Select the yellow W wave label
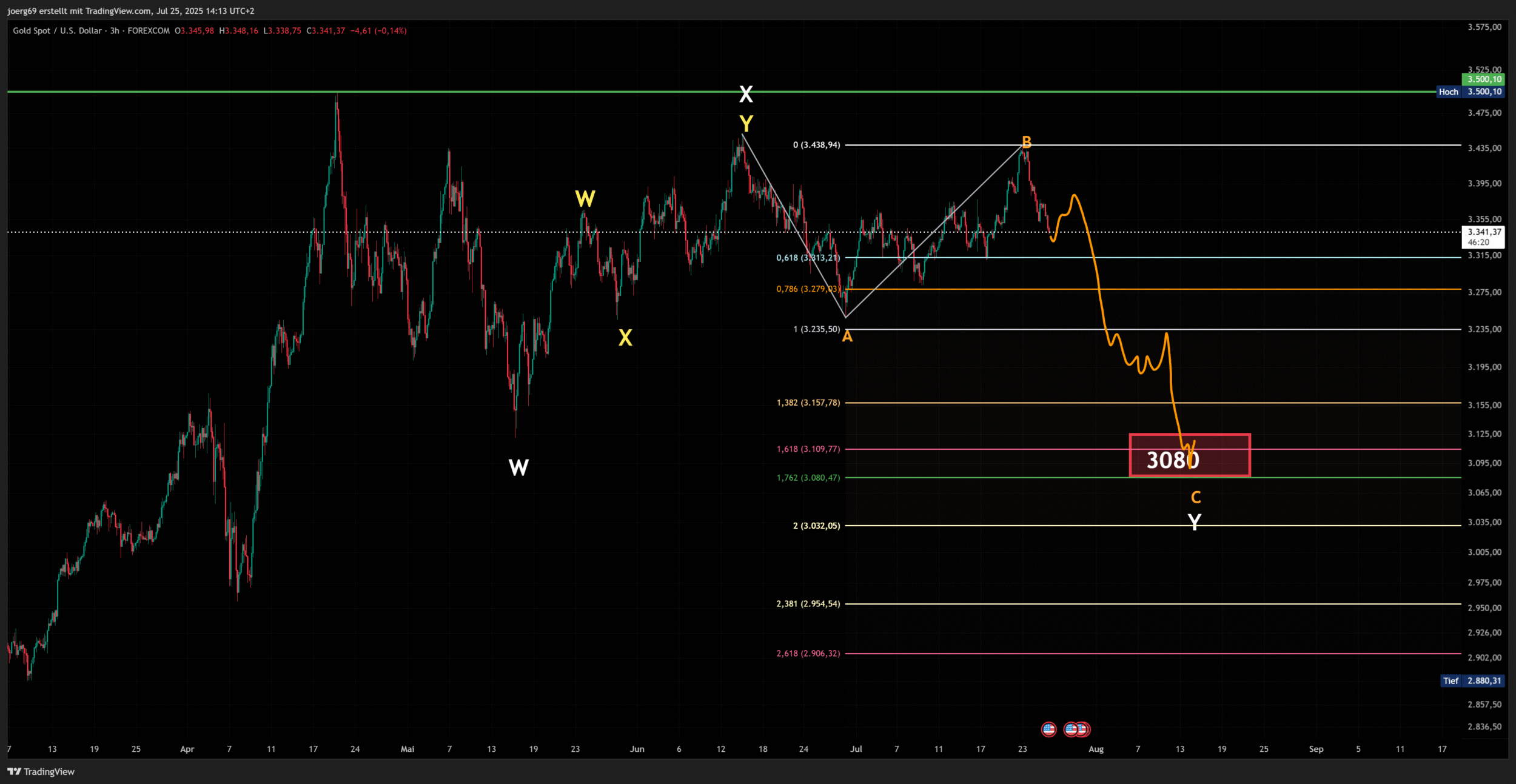 pos(585,198)
